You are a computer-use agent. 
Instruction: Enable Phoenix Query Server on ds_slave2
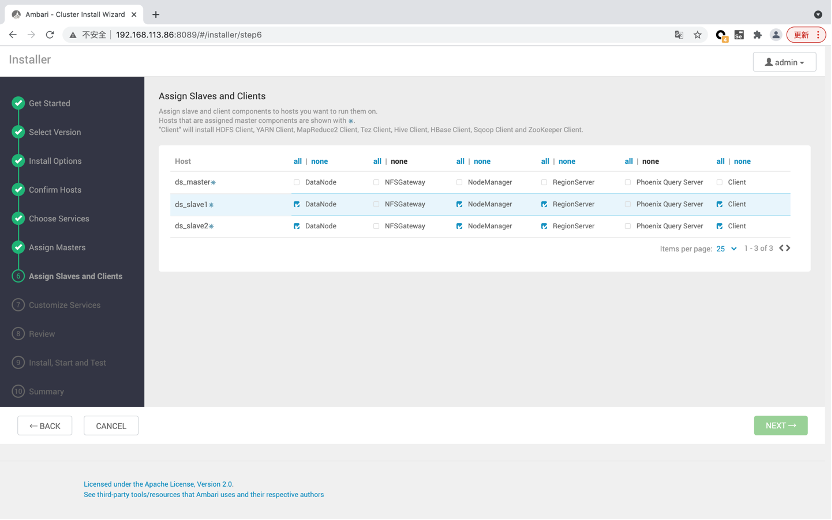click(x=628, y=226)
